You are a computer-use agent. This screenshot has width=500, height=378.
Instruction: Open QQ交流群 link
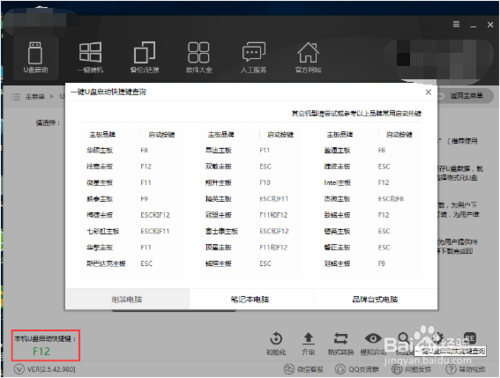pyautogui.click(x=357, y=369)
